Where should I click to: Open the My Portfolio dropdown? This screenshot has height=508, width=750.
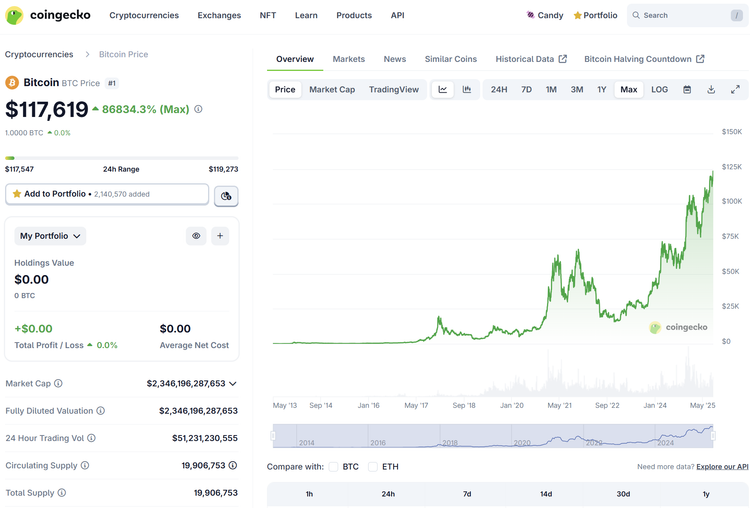tap(50, 236)
